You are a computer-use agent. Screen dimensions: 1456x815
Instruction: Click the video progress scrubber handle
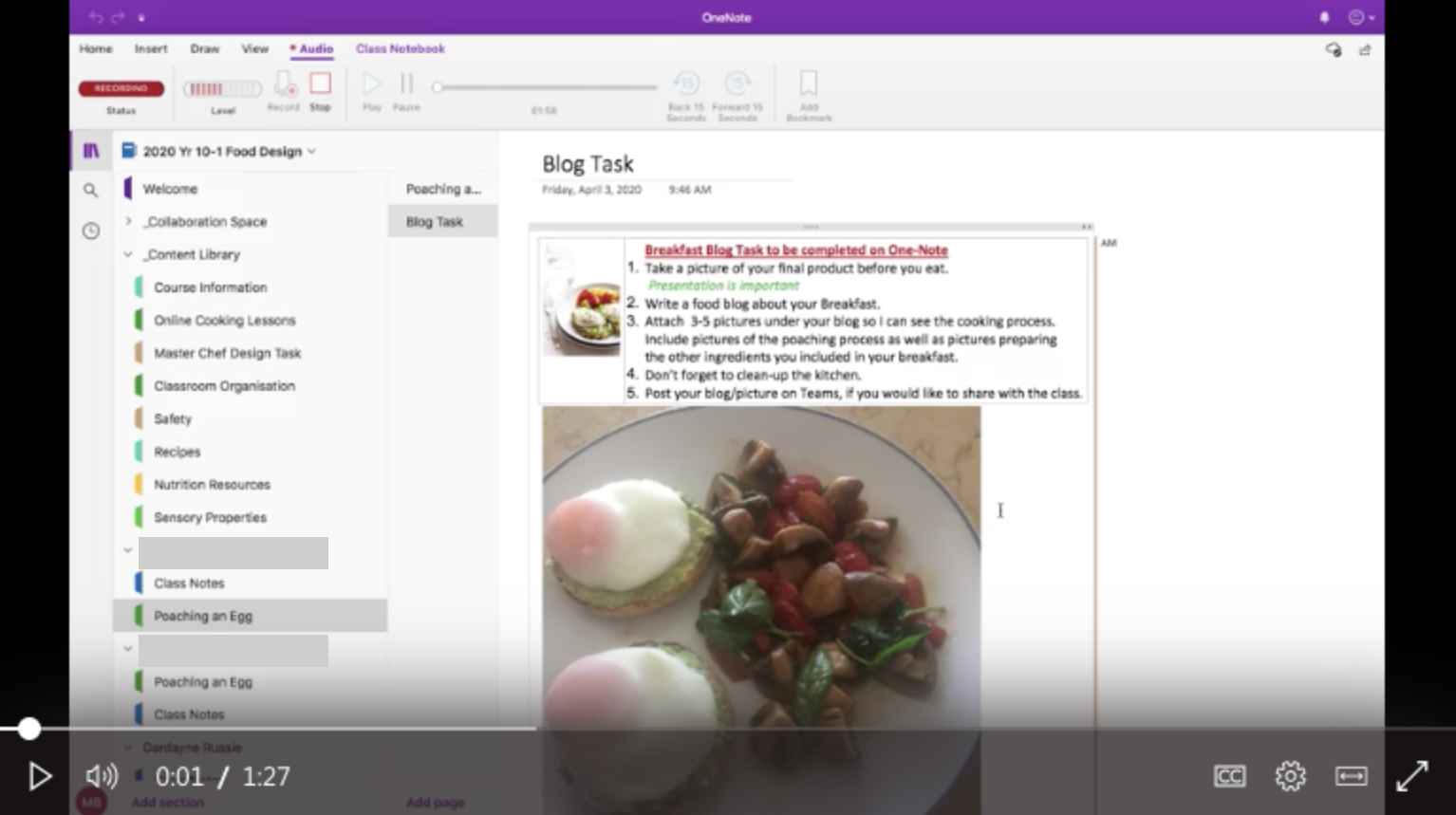(x=29, y=729)
